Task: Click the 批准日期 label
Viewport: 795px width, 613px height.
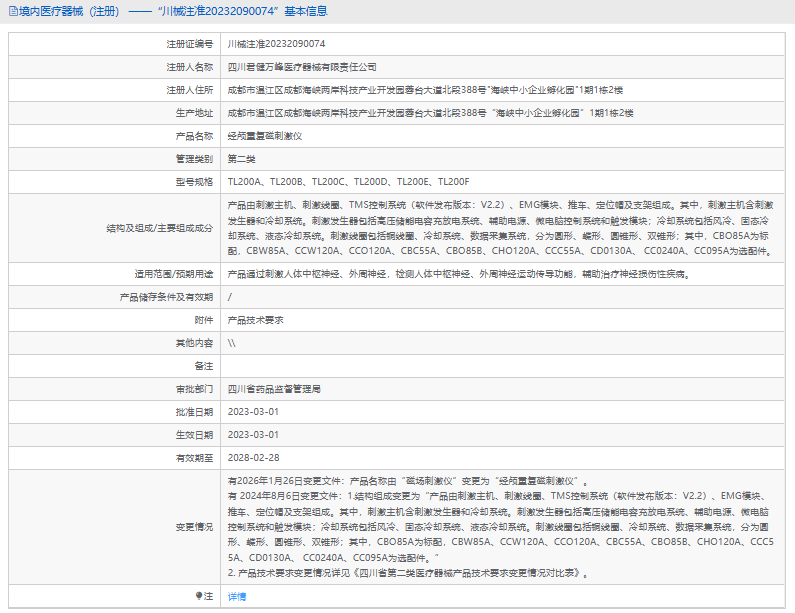Action: tap(194, 412)
